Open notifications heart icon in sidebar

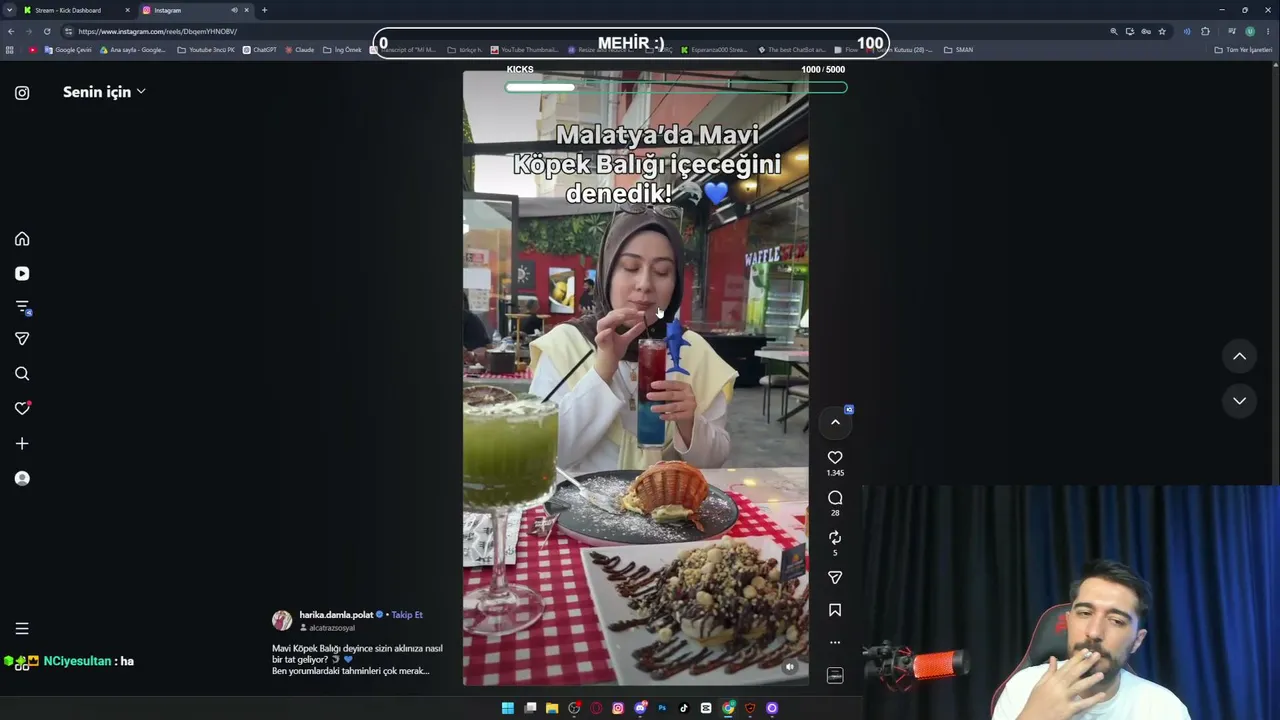pos(22,408)
